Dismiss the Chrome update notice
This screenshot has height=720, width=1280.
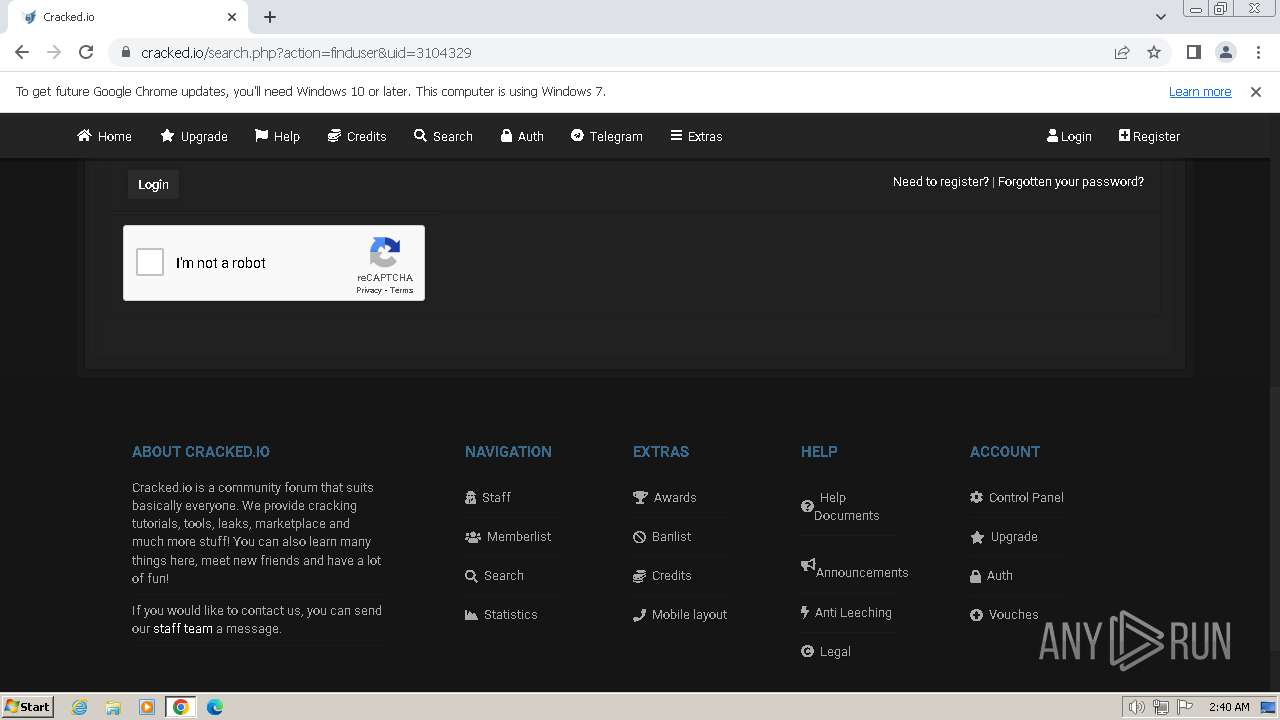click(1256, 91)
